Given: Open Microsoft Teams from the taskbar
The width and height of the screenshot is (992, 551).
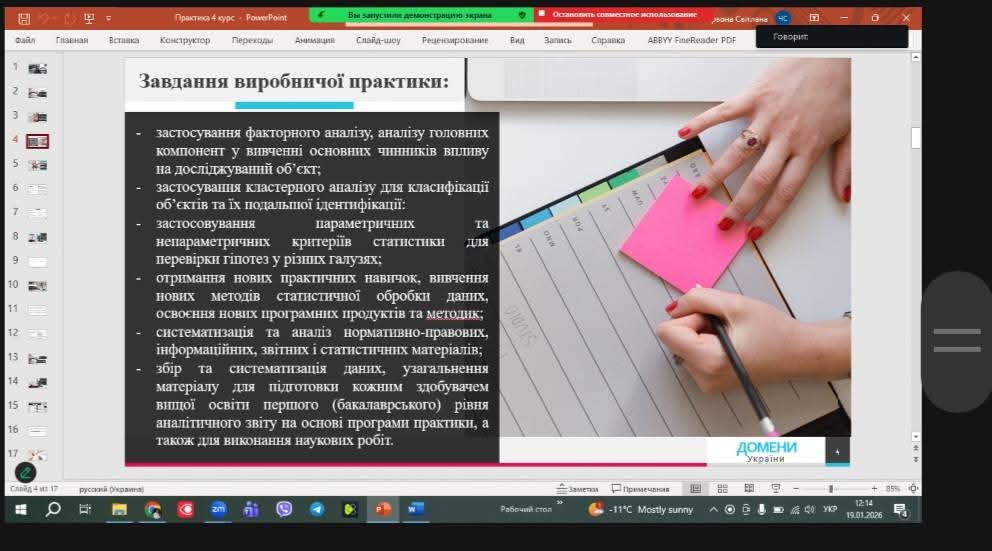Looking at the screenshot, I should click(251, 509).
